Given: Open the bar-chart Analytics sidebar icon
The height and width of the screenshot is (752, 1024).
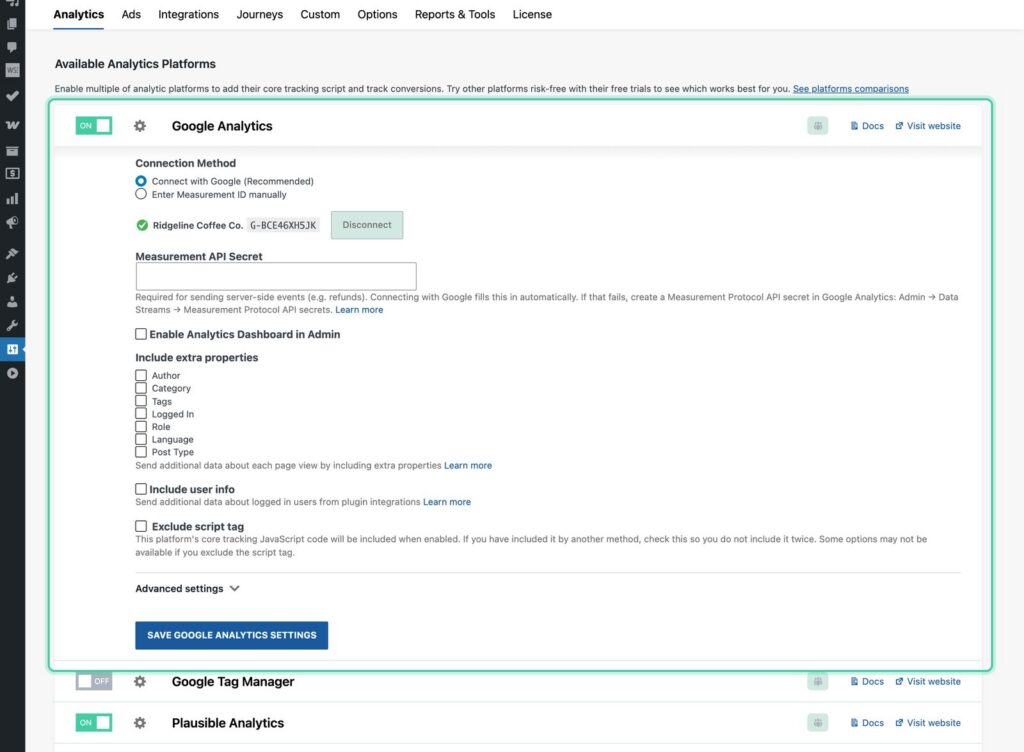Looking at the screenshot, I should pos(12,198).
